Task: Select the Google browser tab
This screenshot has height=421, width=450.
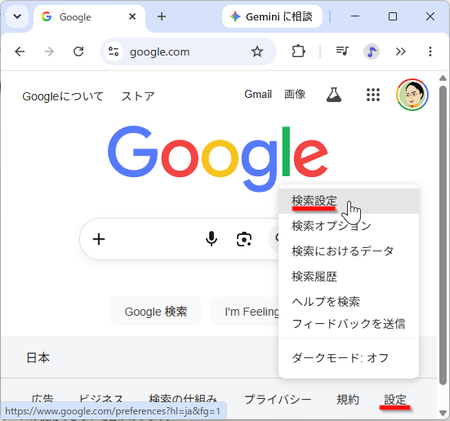Action: click(89, 17)
